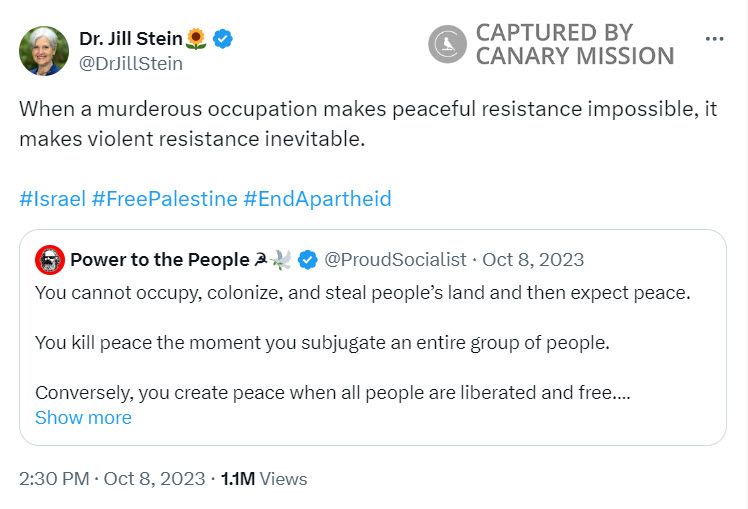
Task: Open the #Israel hashtag
Action: pyautogui.click(x=52, y=198)
